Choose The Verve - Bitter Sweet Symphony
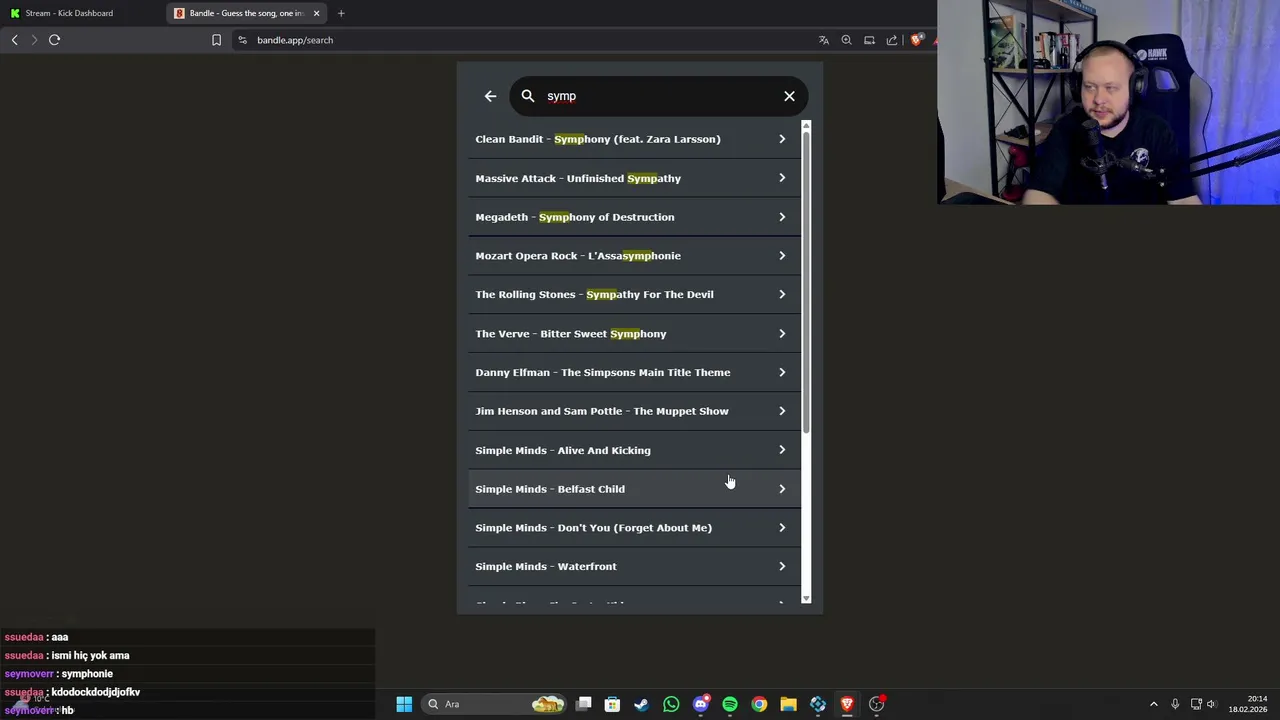Viewport: 1280px width, 720px height. tap(634, 333)
